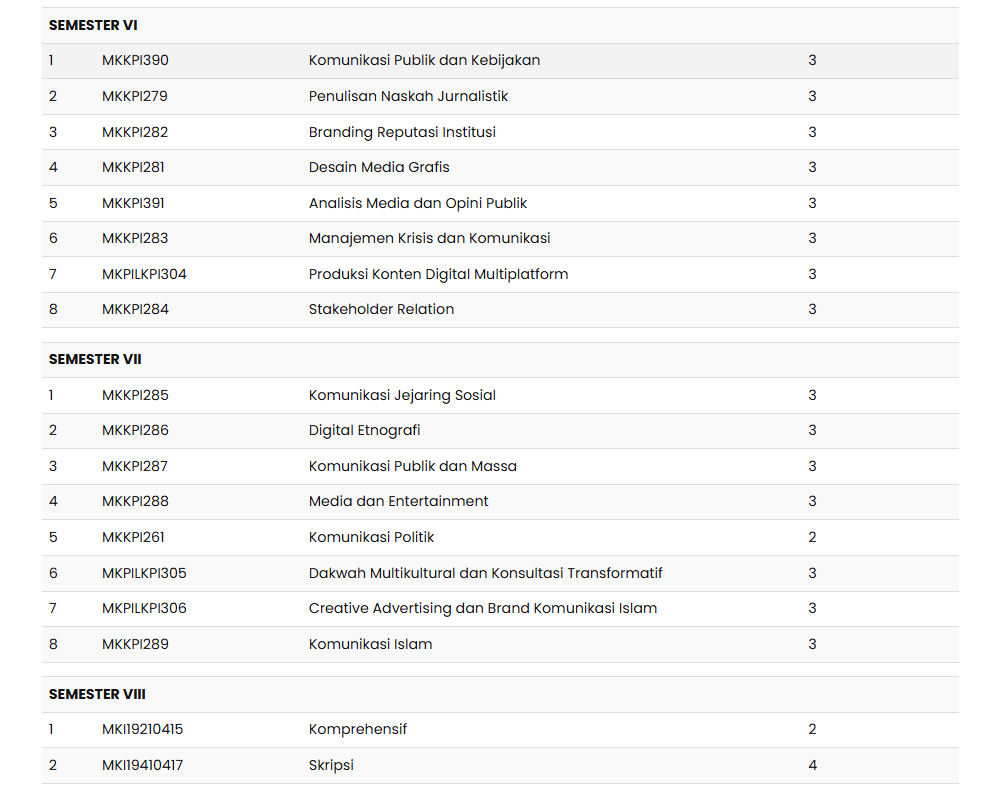Select course code MKKPI287

point(135,466)
